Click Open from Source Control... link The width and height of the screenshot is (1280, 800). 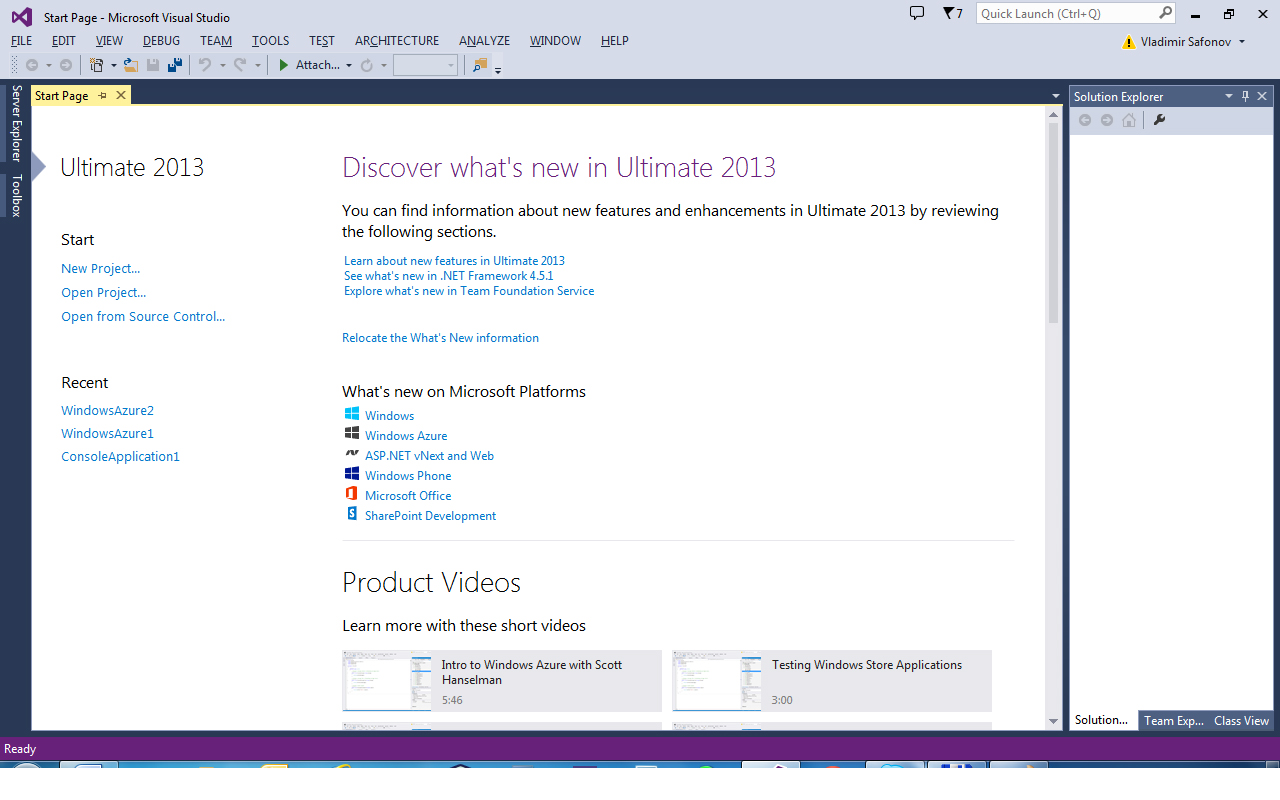coord(143,316)
